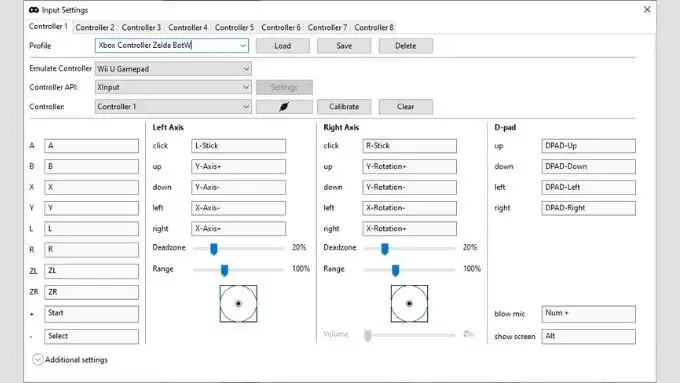Click the Left Axis left X-Axis- field

point(239,208)
